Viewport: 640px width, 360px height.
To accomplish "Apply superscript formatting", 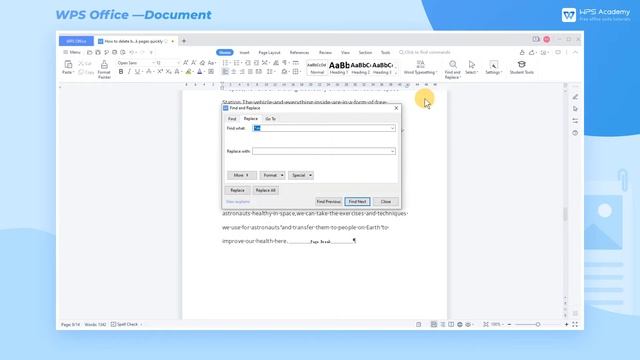I will (160, 72).
